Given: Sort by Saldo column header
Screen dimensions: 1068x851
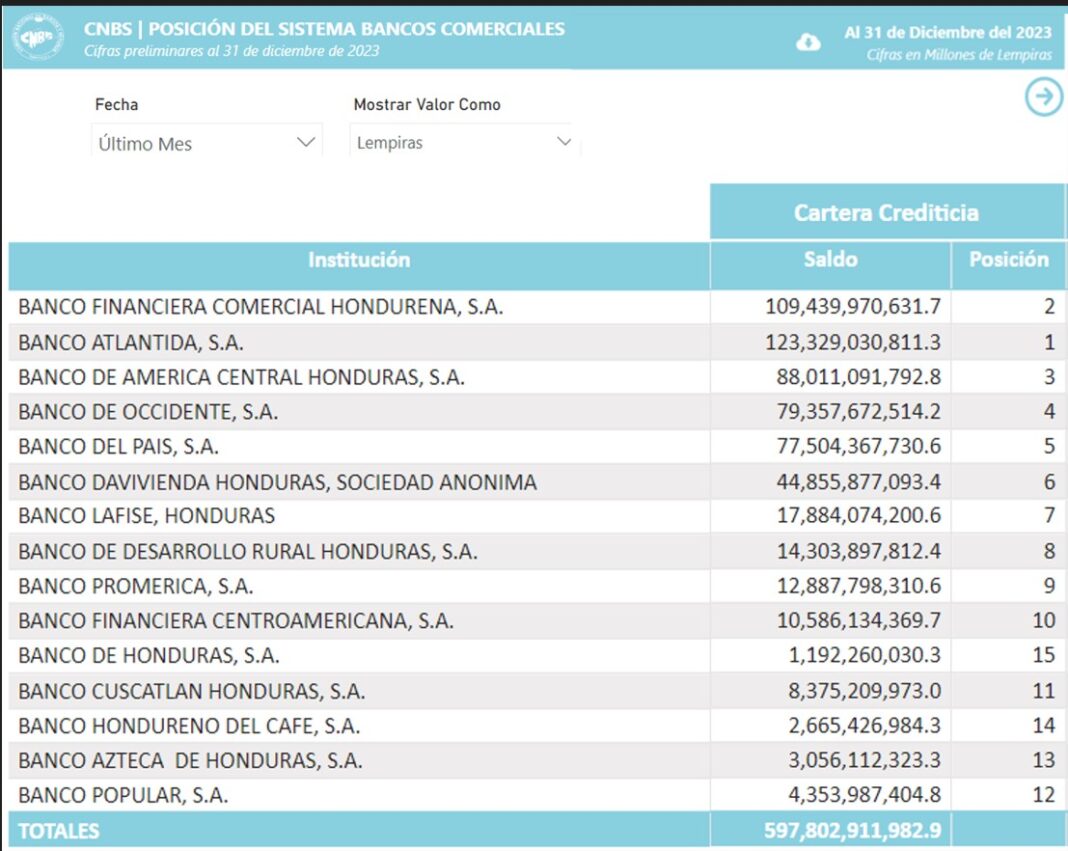Looking at the screenshot, I should point(830,260).
